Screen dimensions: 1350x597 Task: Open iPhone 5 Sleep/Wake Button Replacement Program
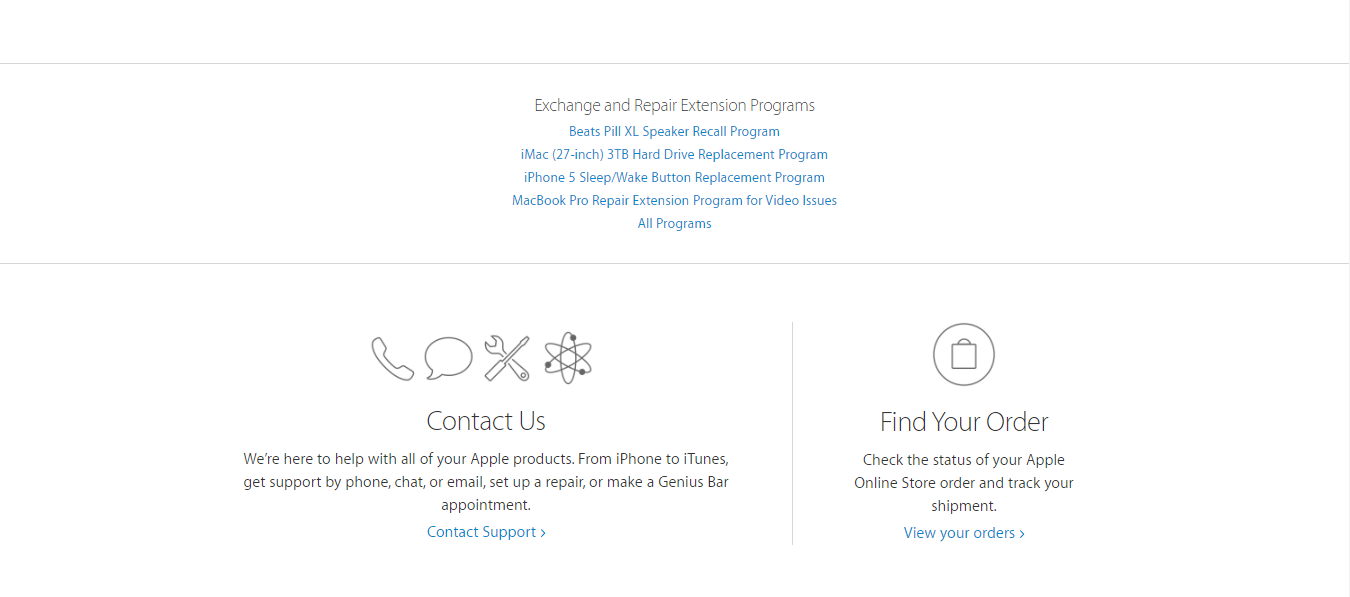[x=674, y=177]
